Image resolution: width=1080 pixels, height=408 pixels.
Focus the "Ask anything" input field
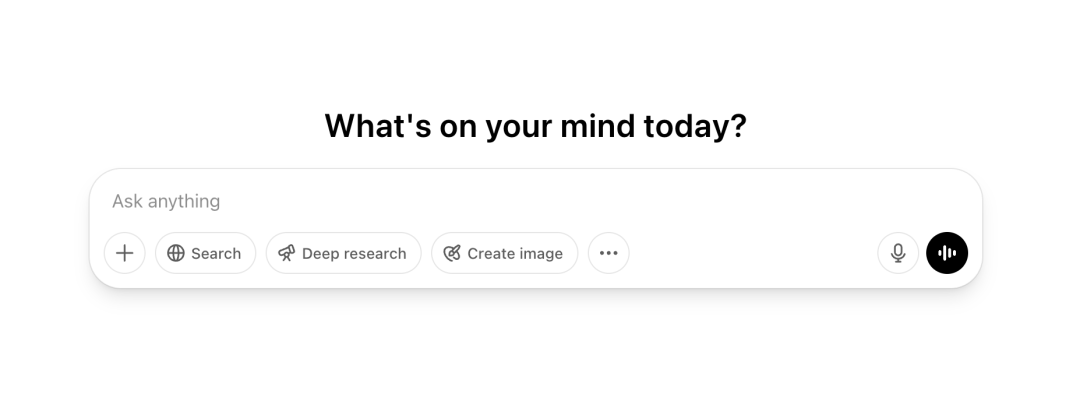tap(500, 201)
